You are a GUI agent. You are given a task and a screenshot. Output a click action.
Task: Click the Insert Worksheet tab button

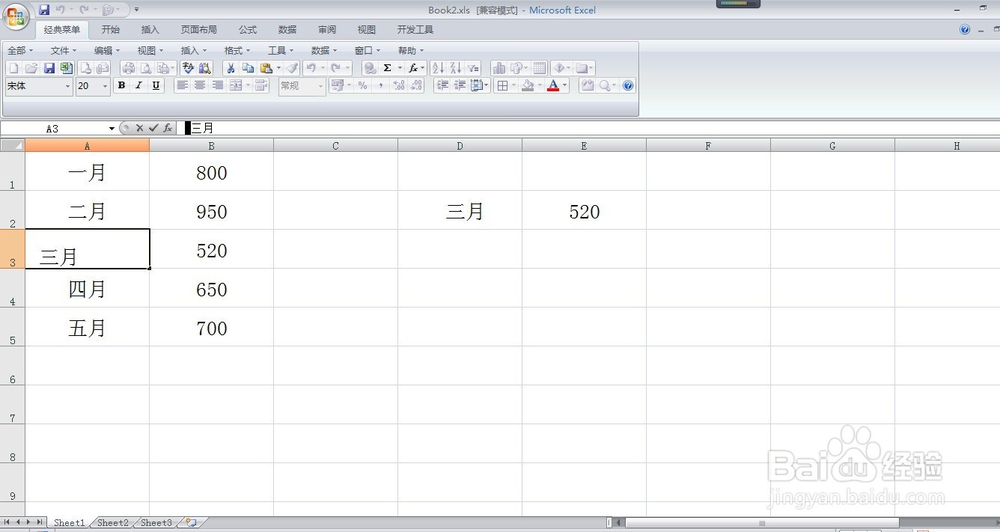click(191, 522)
